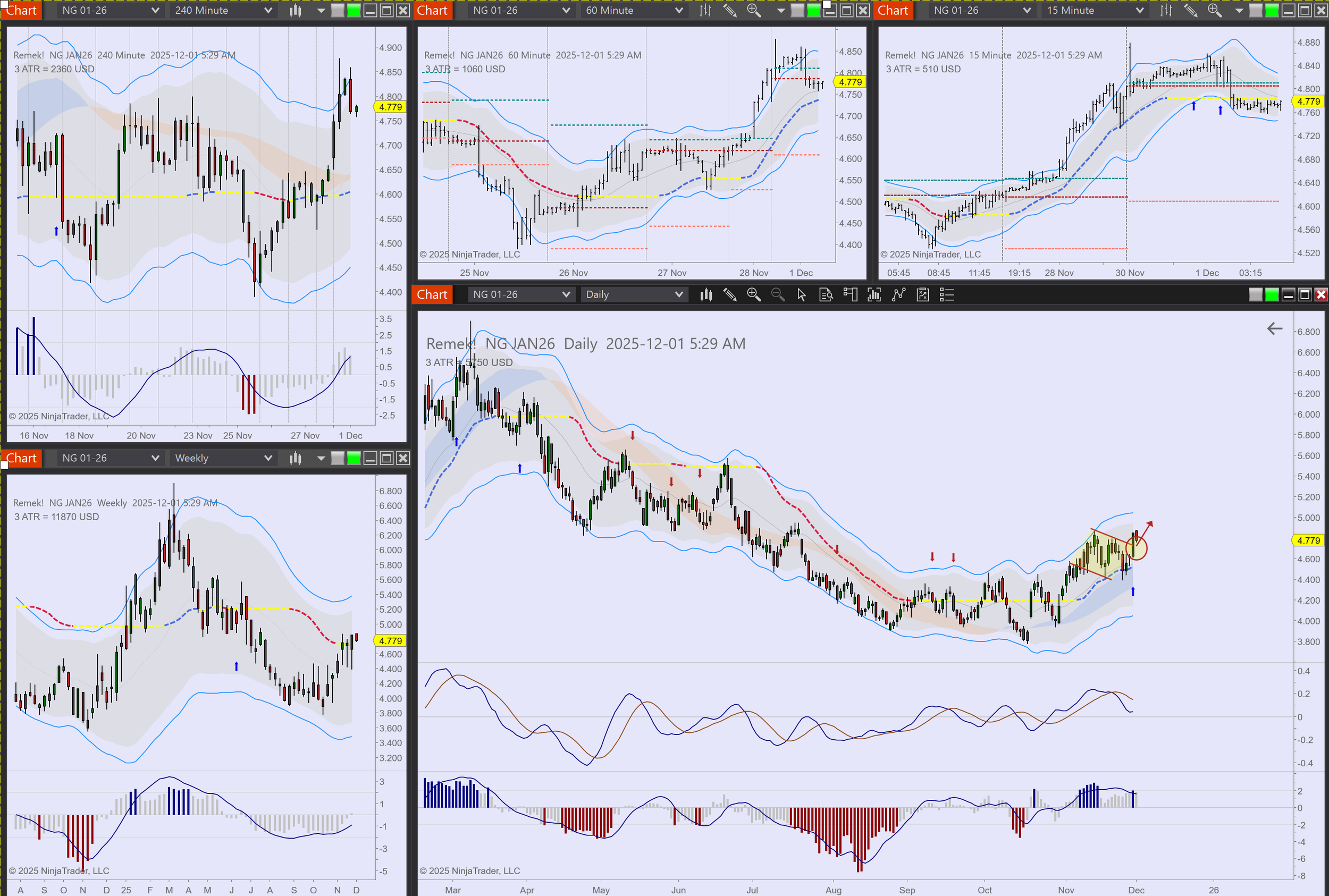Select cursor pointer tool on Daily chart
Viewport: 1329px width, 896px height.
pos(802,294)
